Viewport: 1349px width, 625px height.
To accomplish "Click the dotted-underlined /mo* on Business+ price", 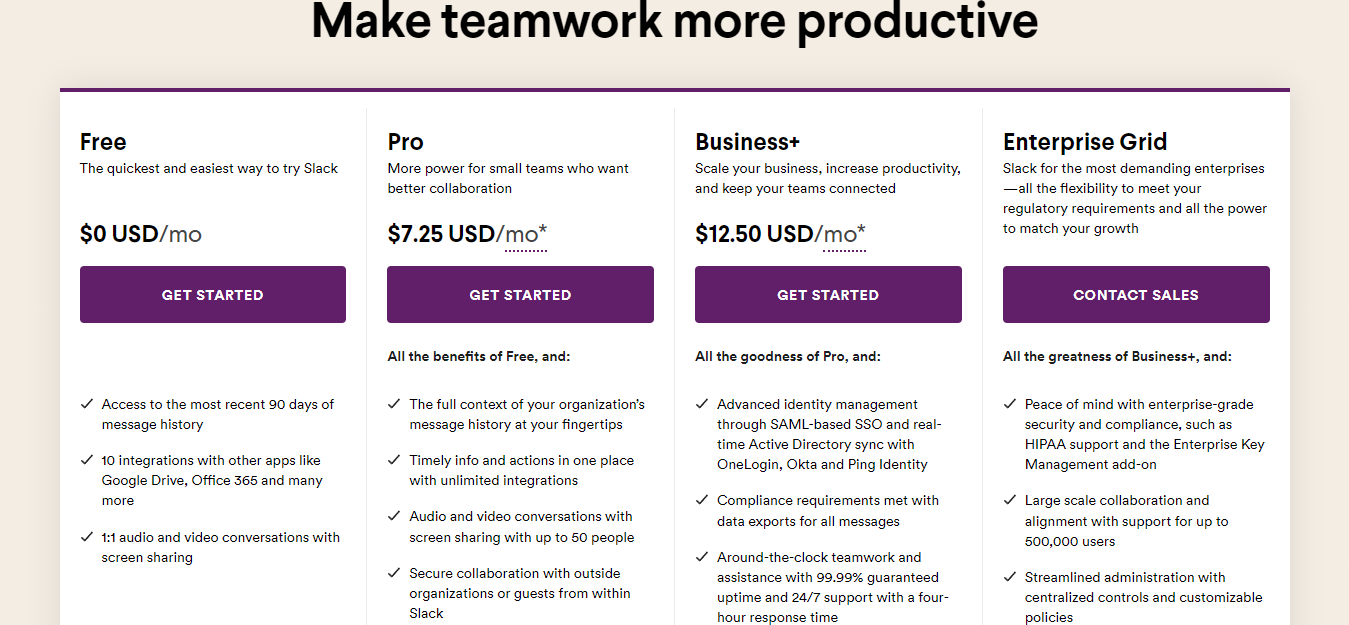I will [x=844, y=235].
